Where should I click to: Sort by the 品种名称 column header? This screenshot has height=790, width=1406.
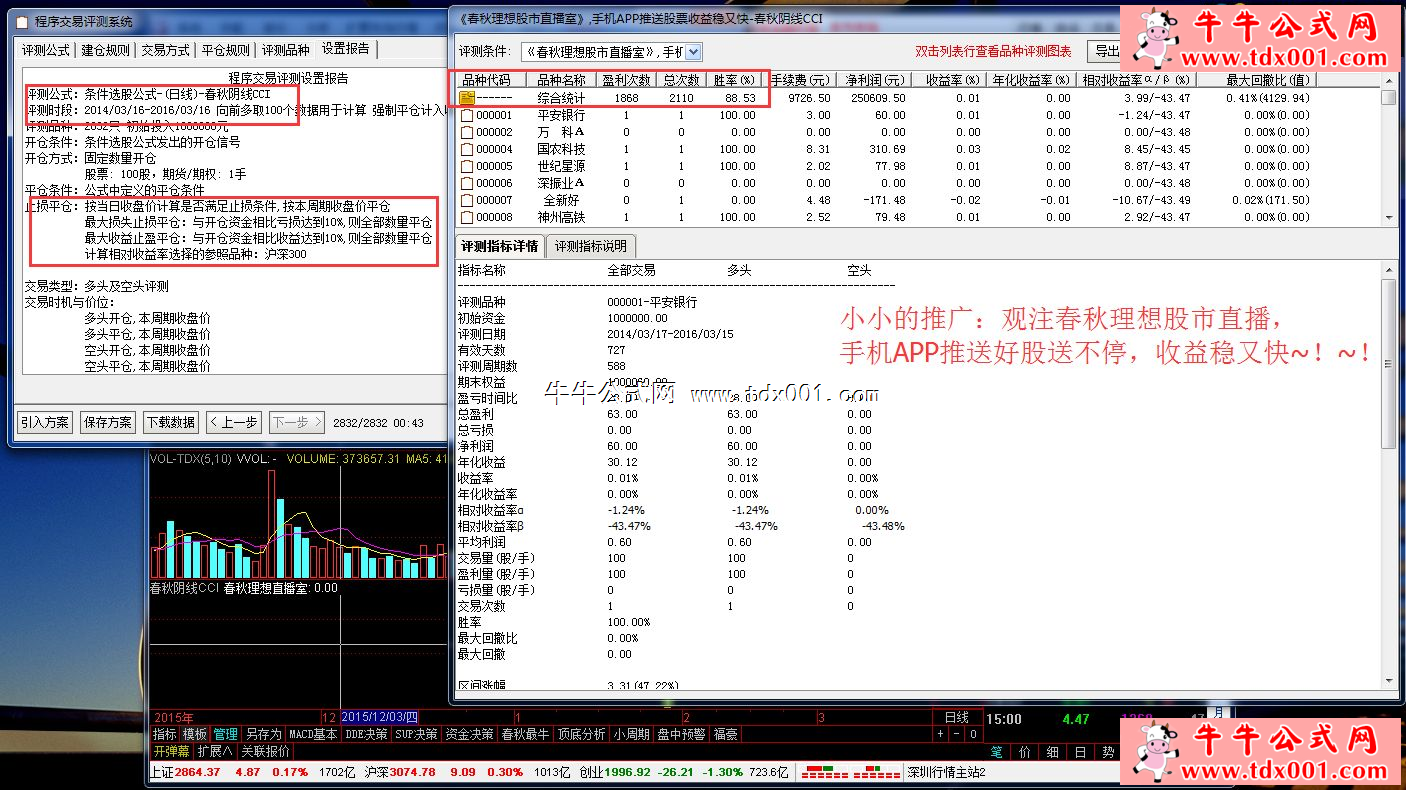(562, 79)
